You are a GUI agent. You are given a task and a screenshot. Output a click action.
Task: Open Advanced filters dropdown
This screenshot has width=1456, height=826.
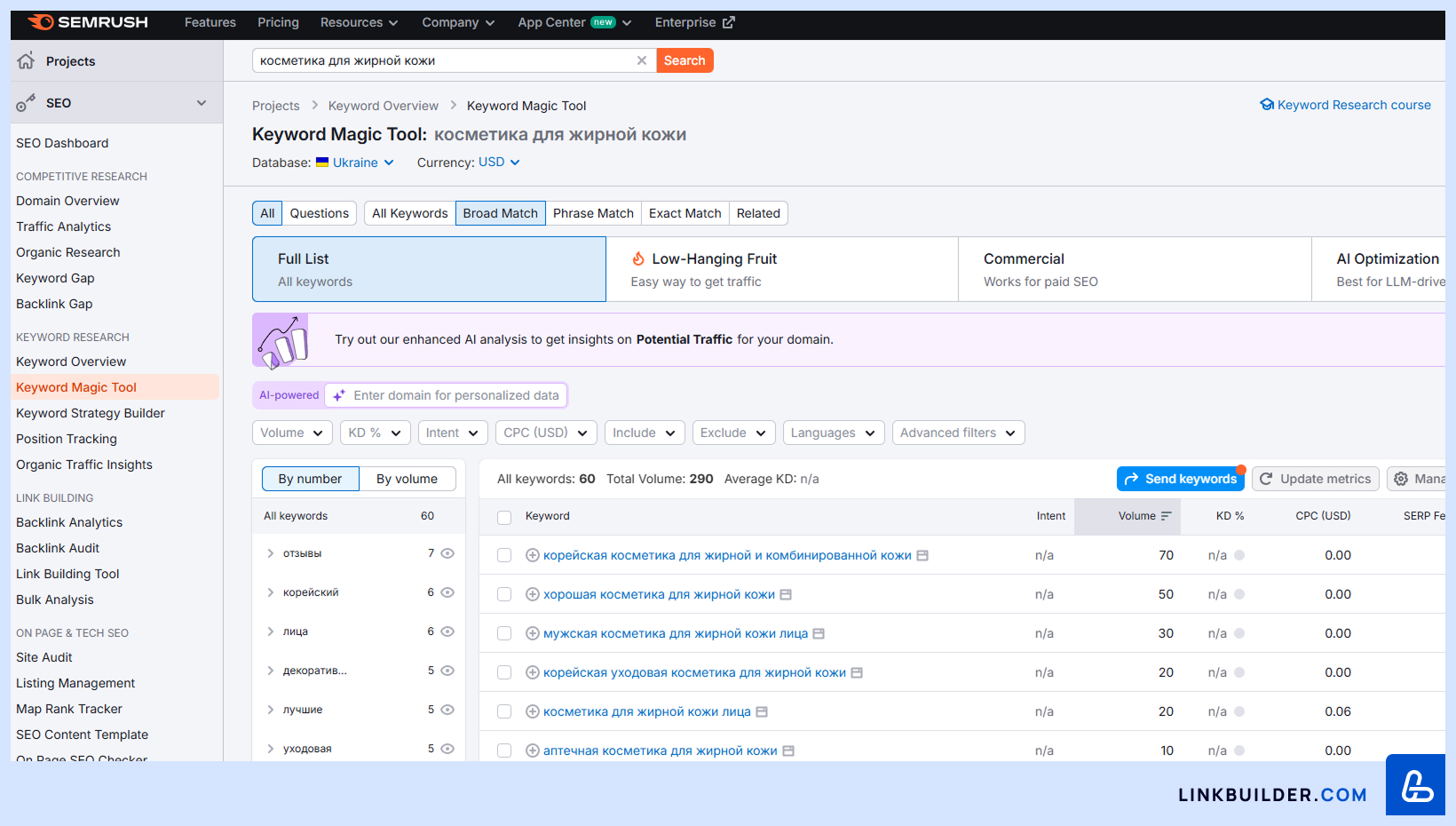coord(959,433)
